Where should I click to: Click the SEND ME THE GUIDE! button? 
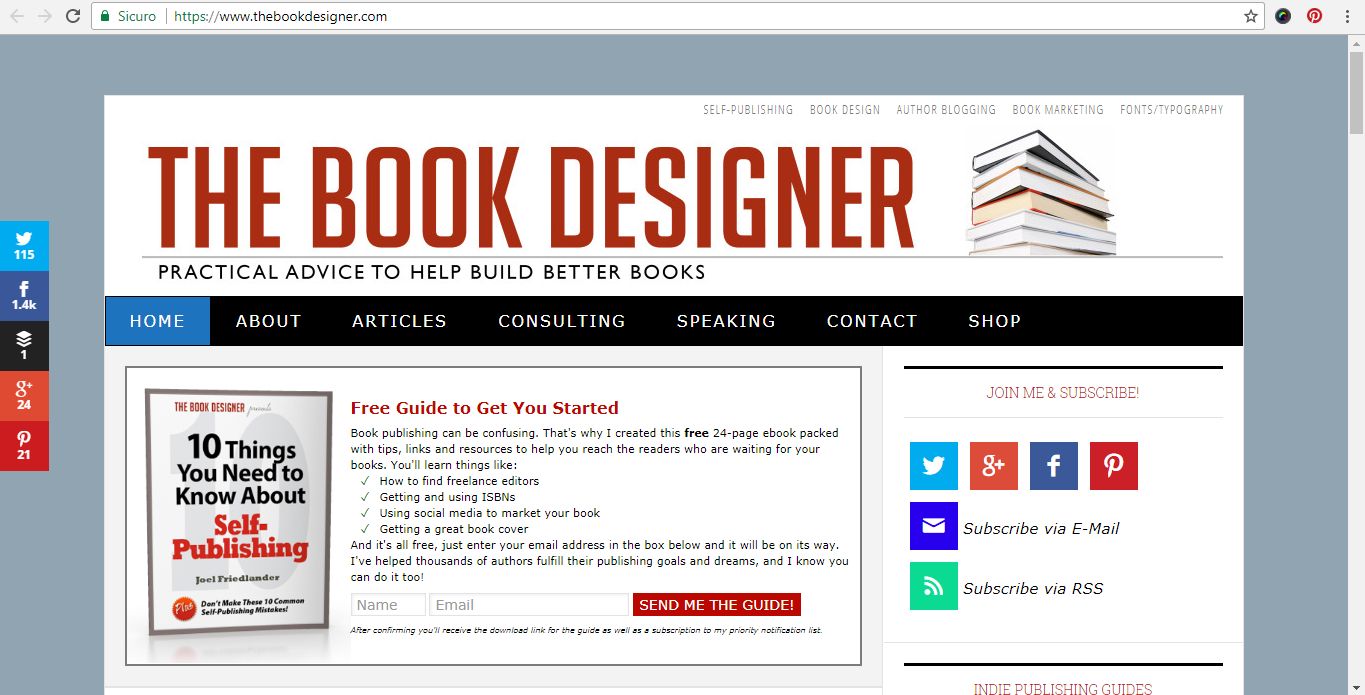[x=717, y=605]
